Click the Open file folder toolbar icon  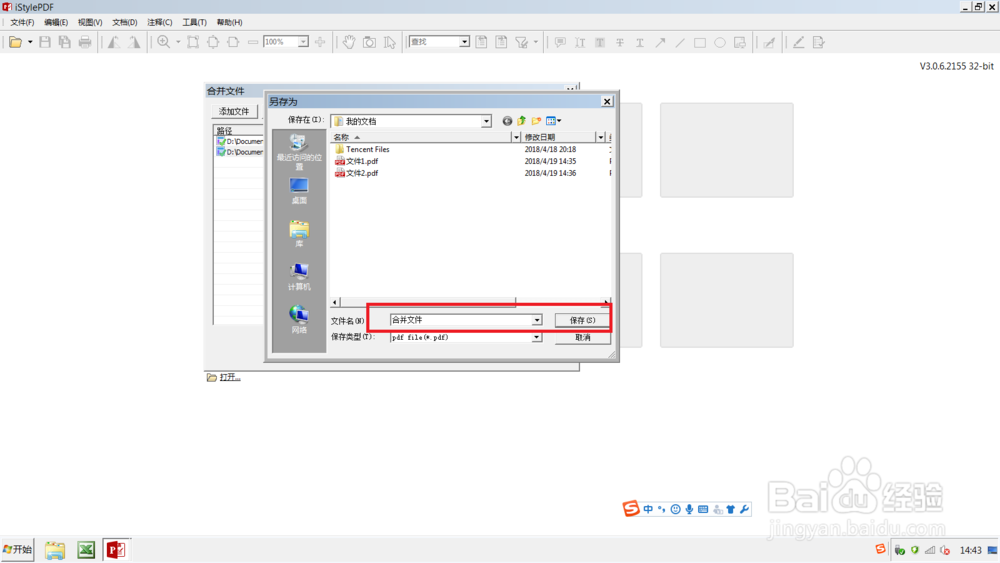[x=15, y=42]
